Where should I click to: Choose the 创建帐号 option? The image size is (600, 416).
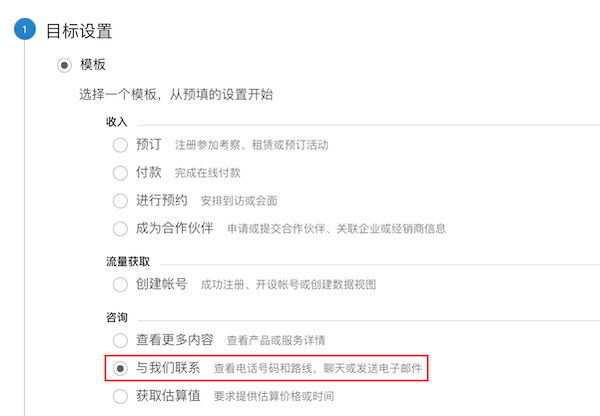(120, 285)
